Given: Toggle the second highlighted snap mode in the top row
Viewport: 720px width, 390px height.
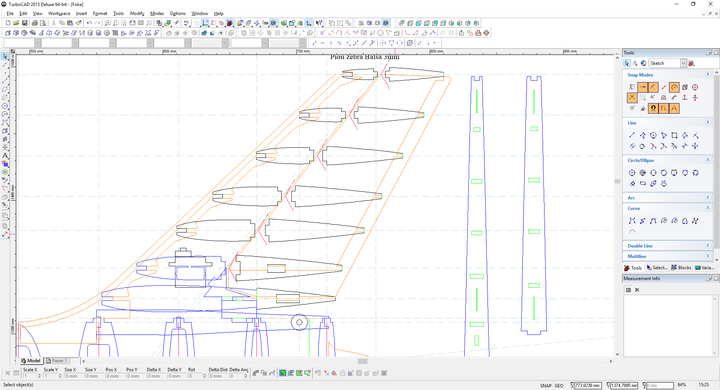Looking at the screenshot, I should 653,87.
